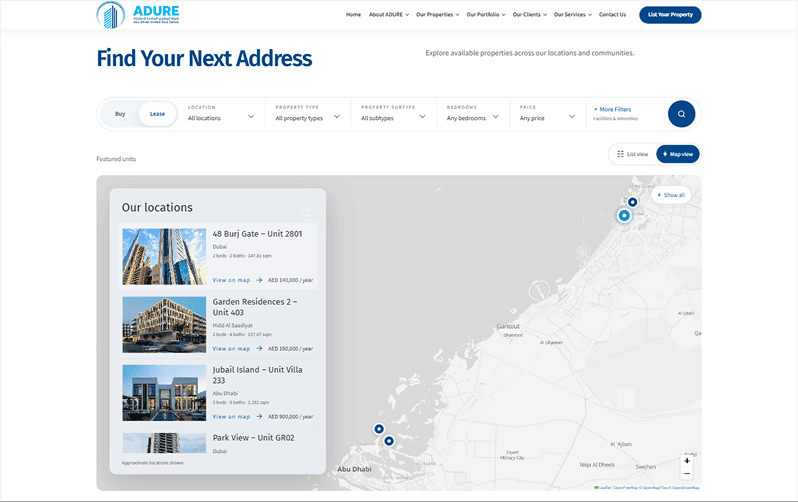Open the Price dropdown
Viewport: 798px width, 502px height.
[547, 114]
